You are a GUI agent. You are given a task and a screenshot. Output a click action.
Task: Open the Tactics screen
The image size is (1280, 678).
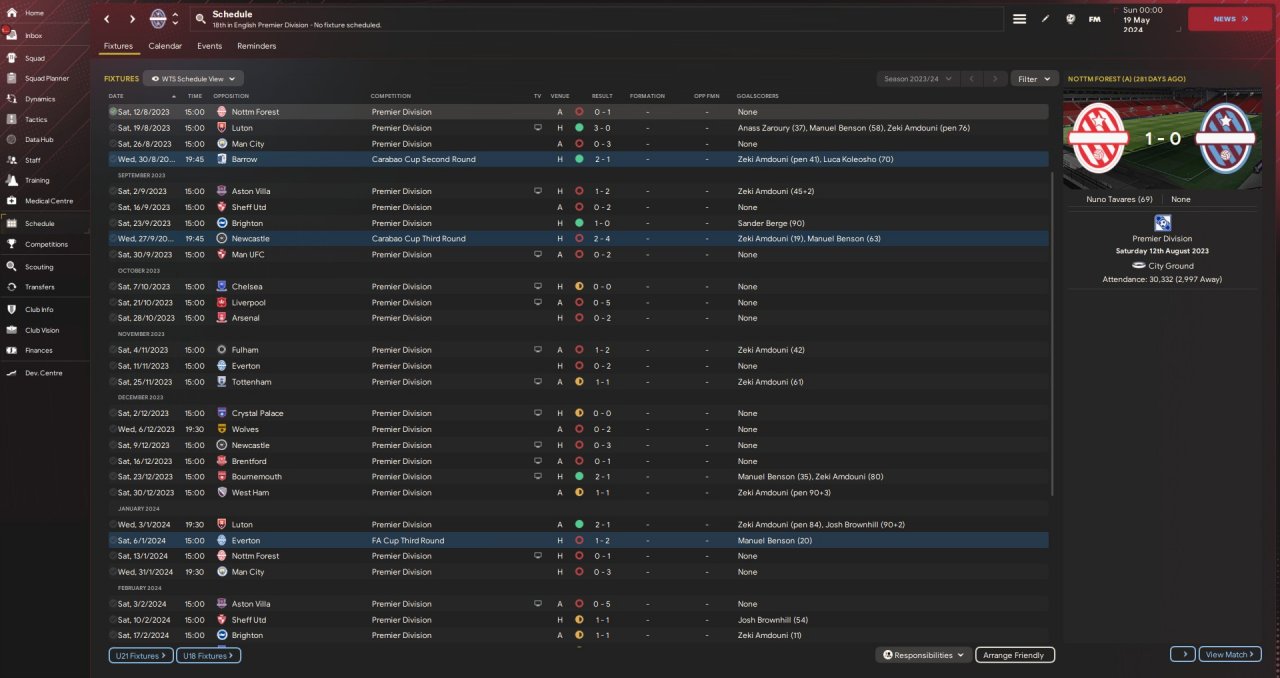pos(36,119)
